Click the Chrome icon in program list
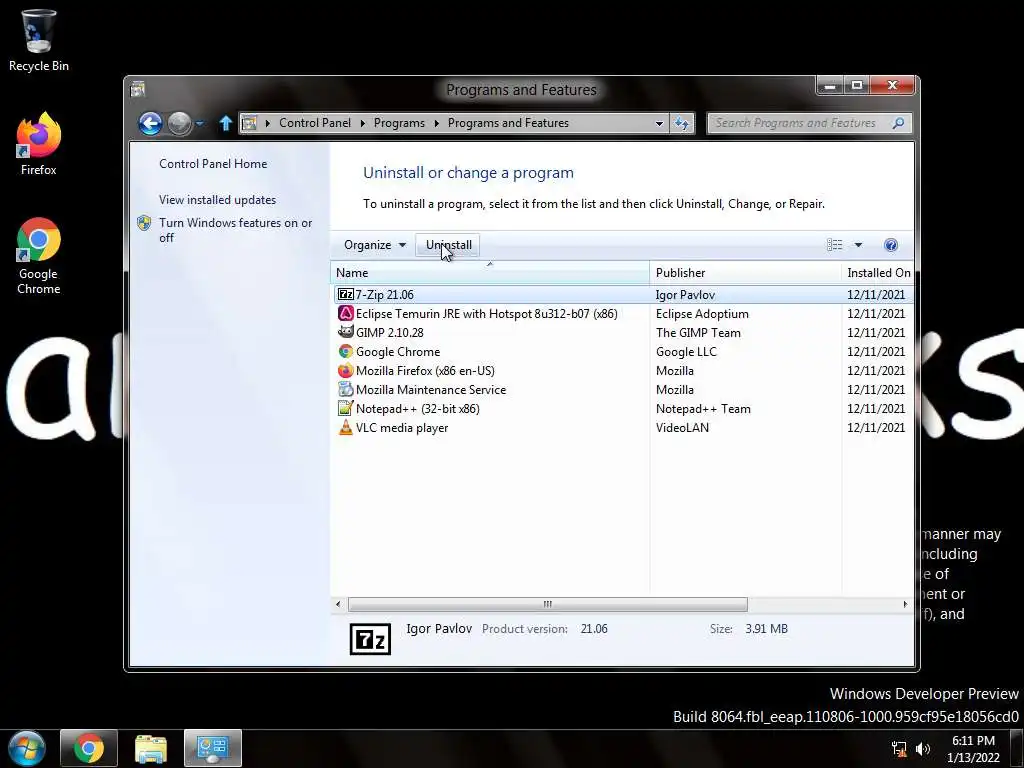The image size is (1024, 768). (x=345, y=351)
